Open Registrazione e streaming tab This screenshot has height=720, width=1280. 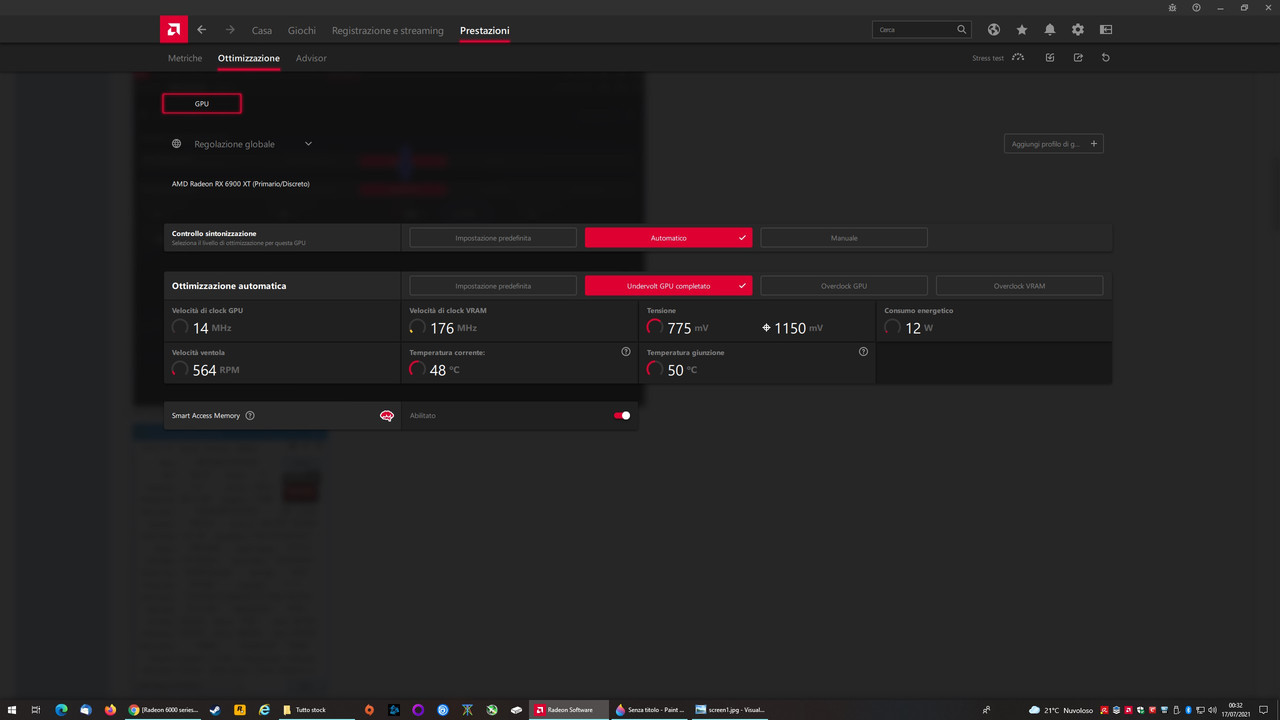click(x=387, y=31)
